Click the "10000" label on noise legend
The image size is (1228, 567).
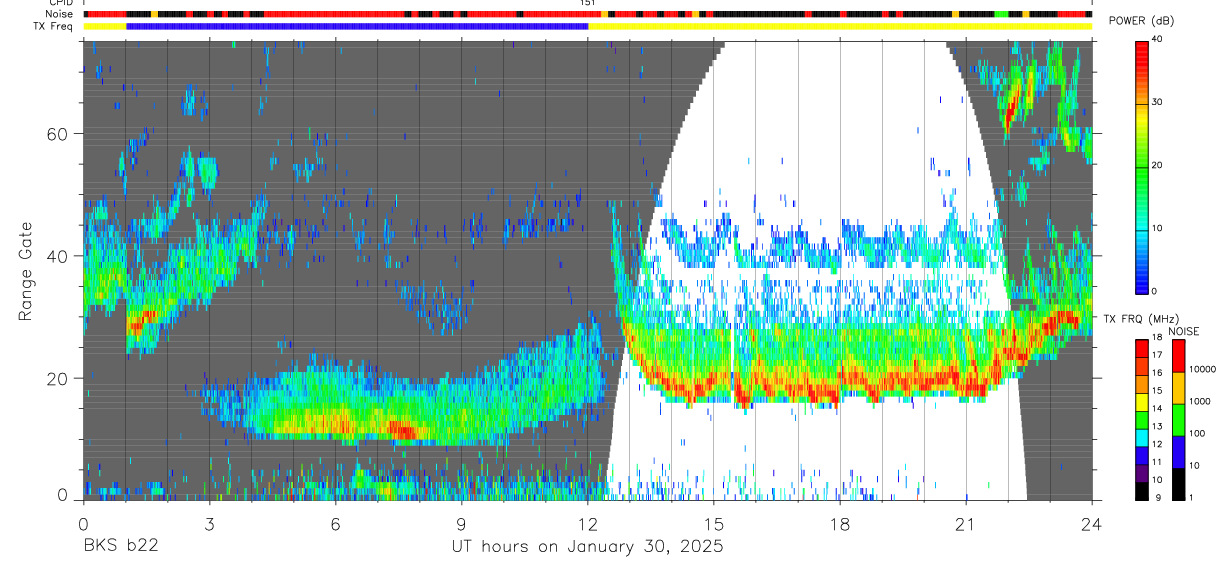(x=1203, y=369)
